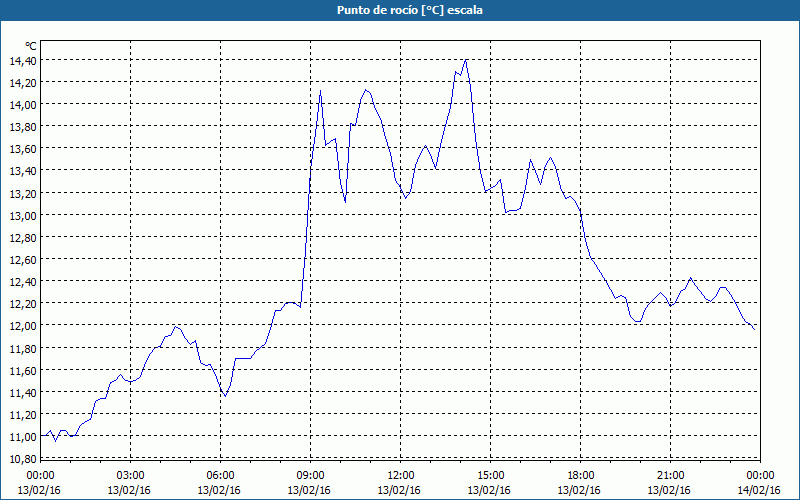Click the 12:00 time axis label

[x=401, y=476]
